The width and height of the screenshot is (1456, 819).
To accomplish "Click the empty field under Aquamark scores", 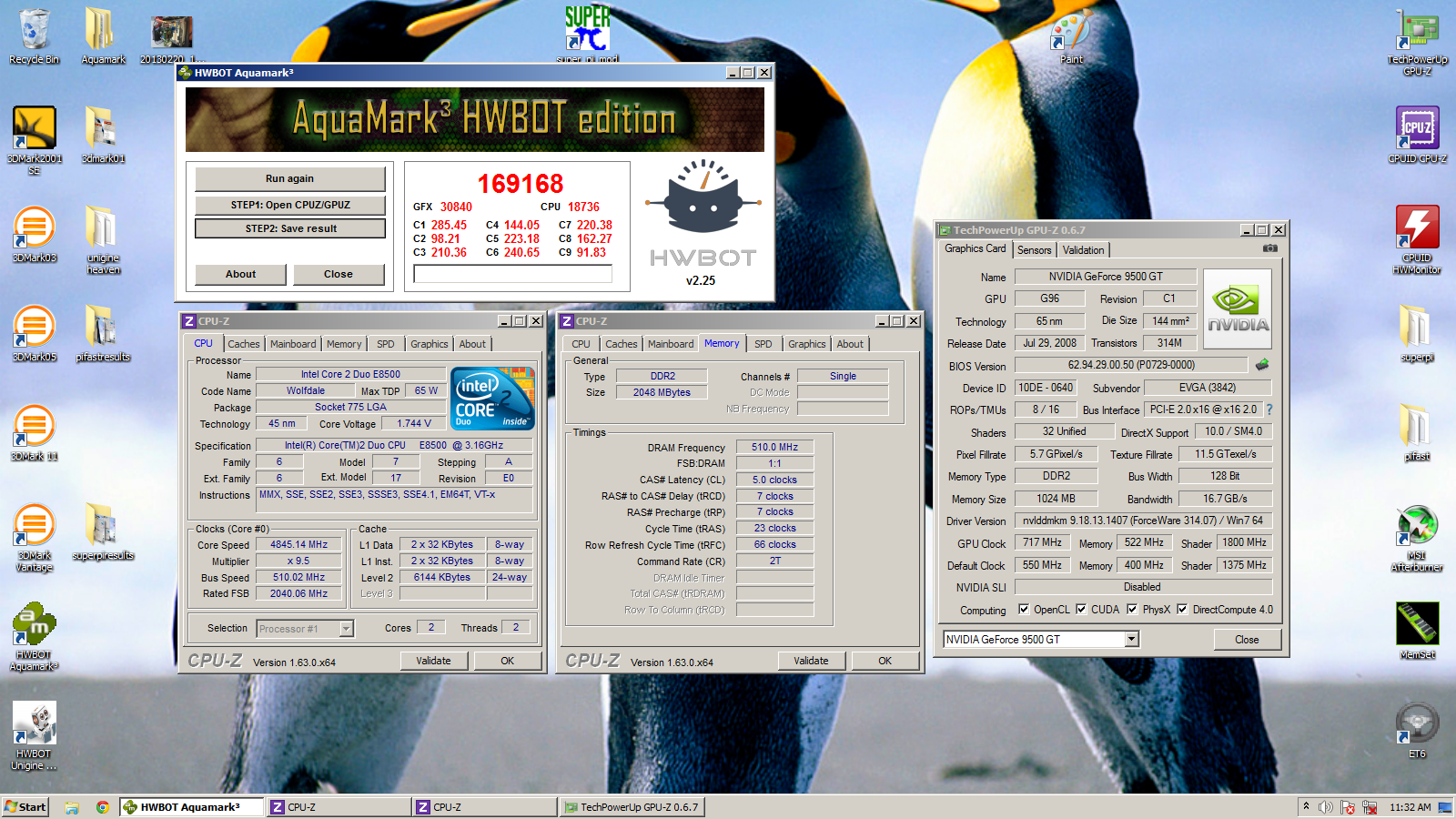I will coord(512,274).
